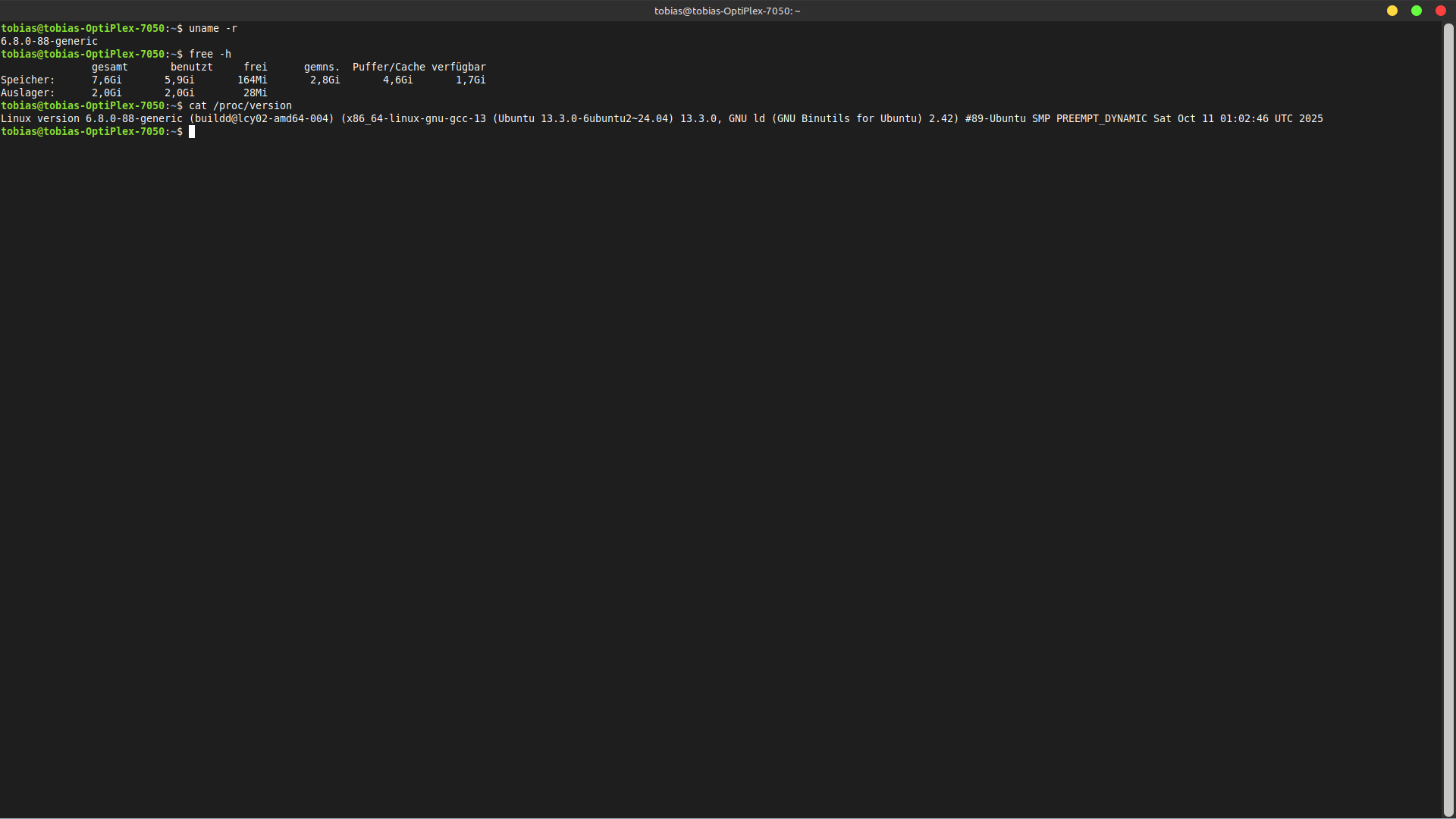Viewport: 1456px width, 819px height.
Task: Click the terminal window title text
Action: coord(727,11)
